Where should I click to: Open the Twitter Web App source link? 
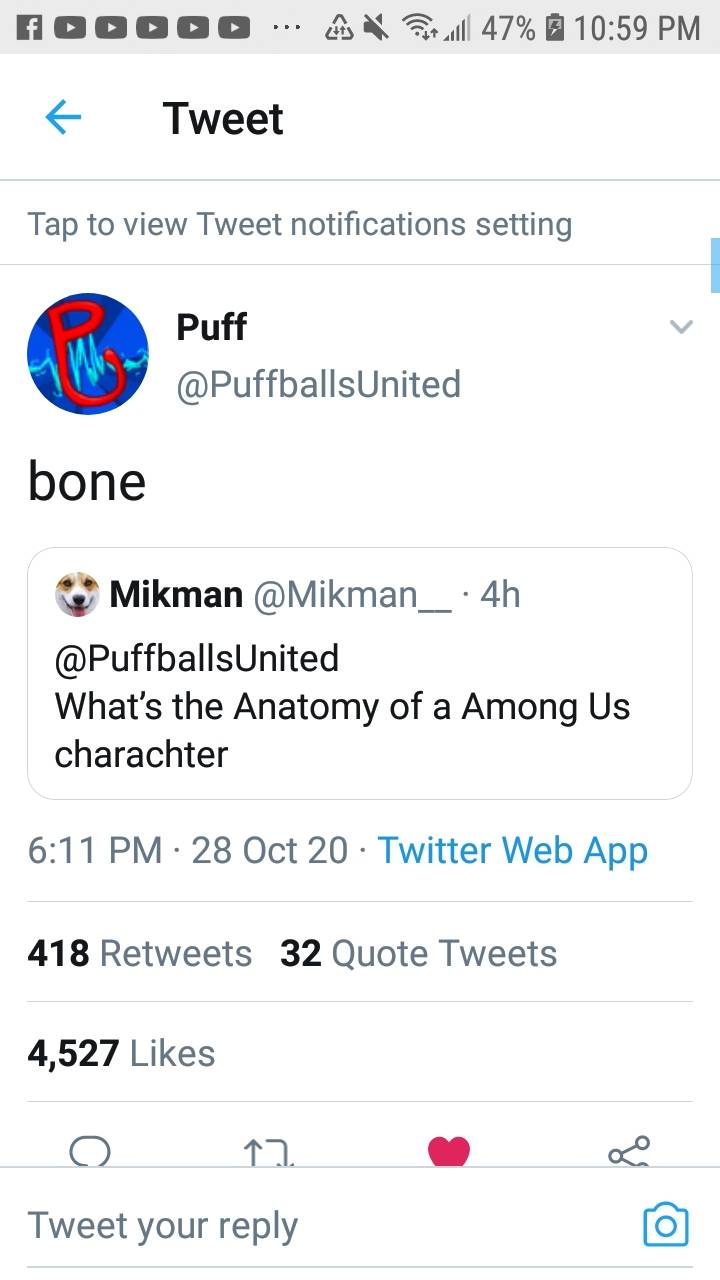click(x=512, y=850)
